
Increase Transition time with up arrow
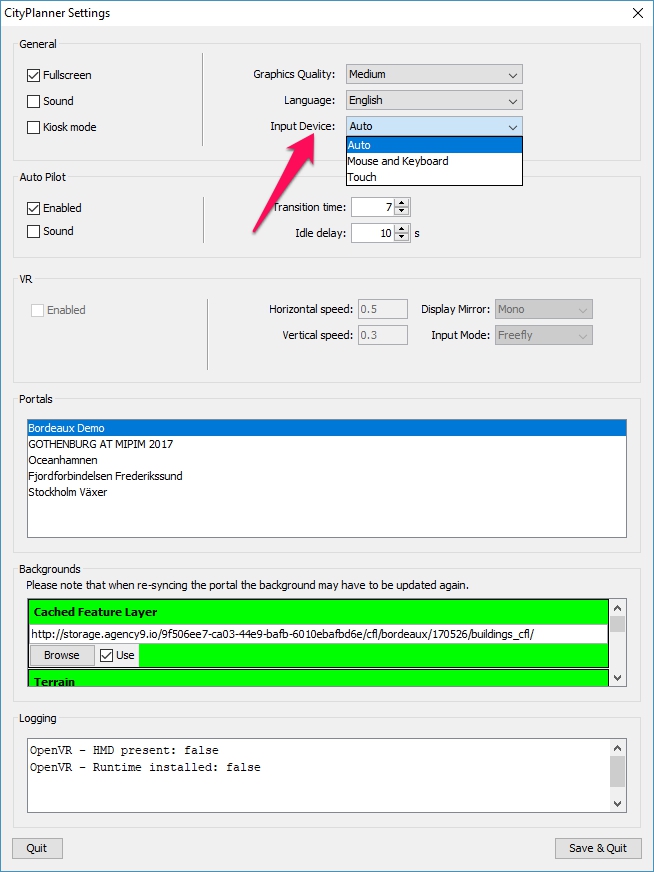coord(402,204)
